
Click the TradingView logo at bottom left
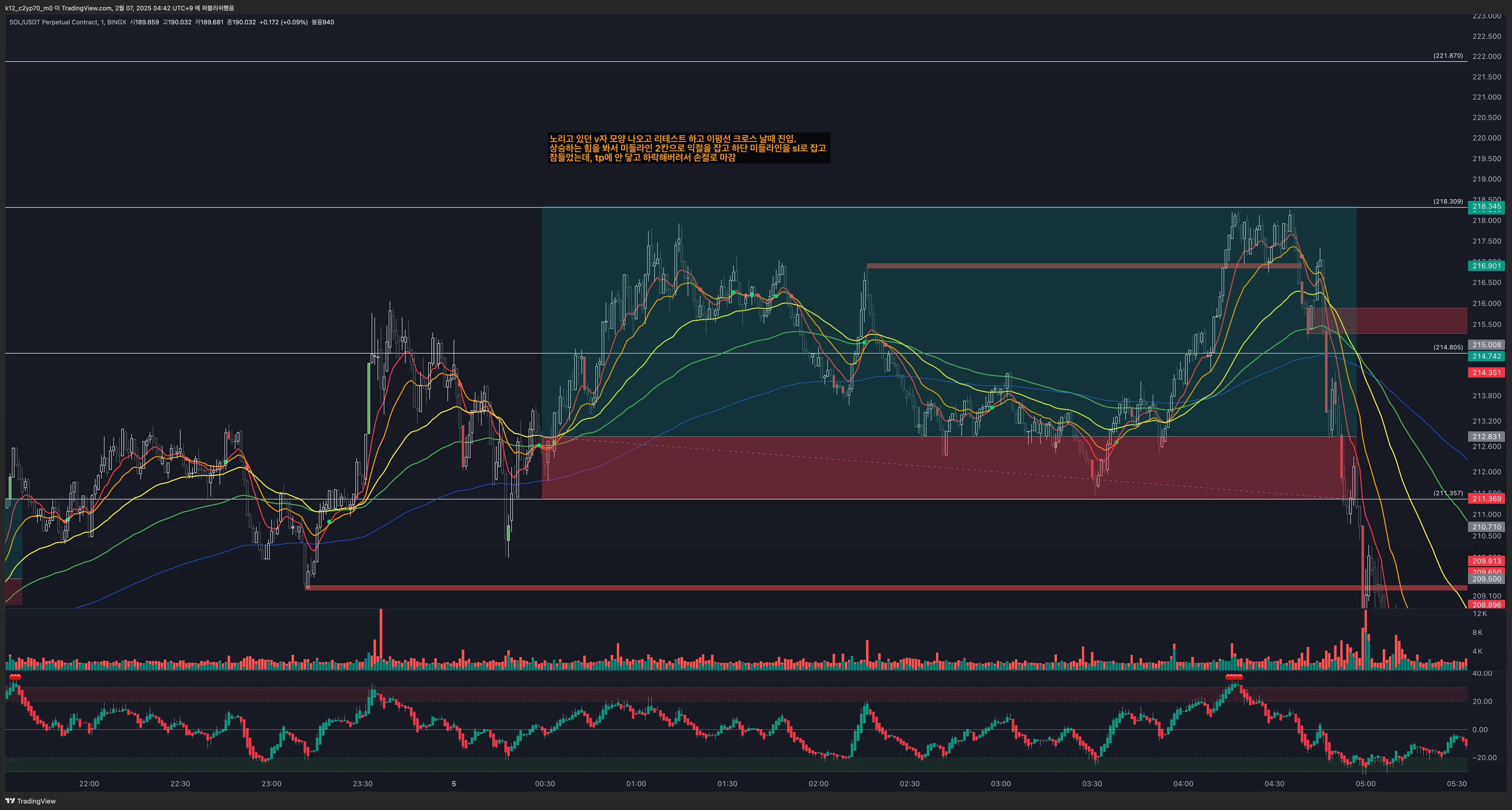(31, 801)
